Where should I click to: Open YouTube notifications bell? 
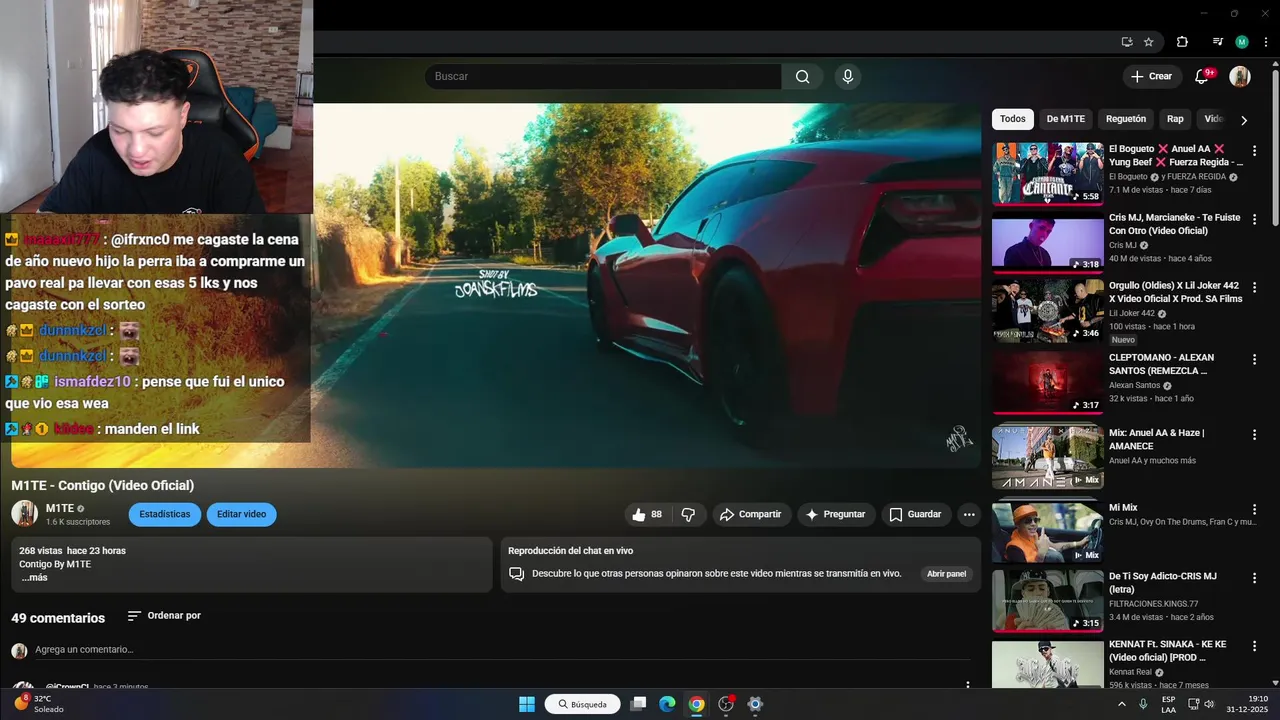pos(1202,77)
